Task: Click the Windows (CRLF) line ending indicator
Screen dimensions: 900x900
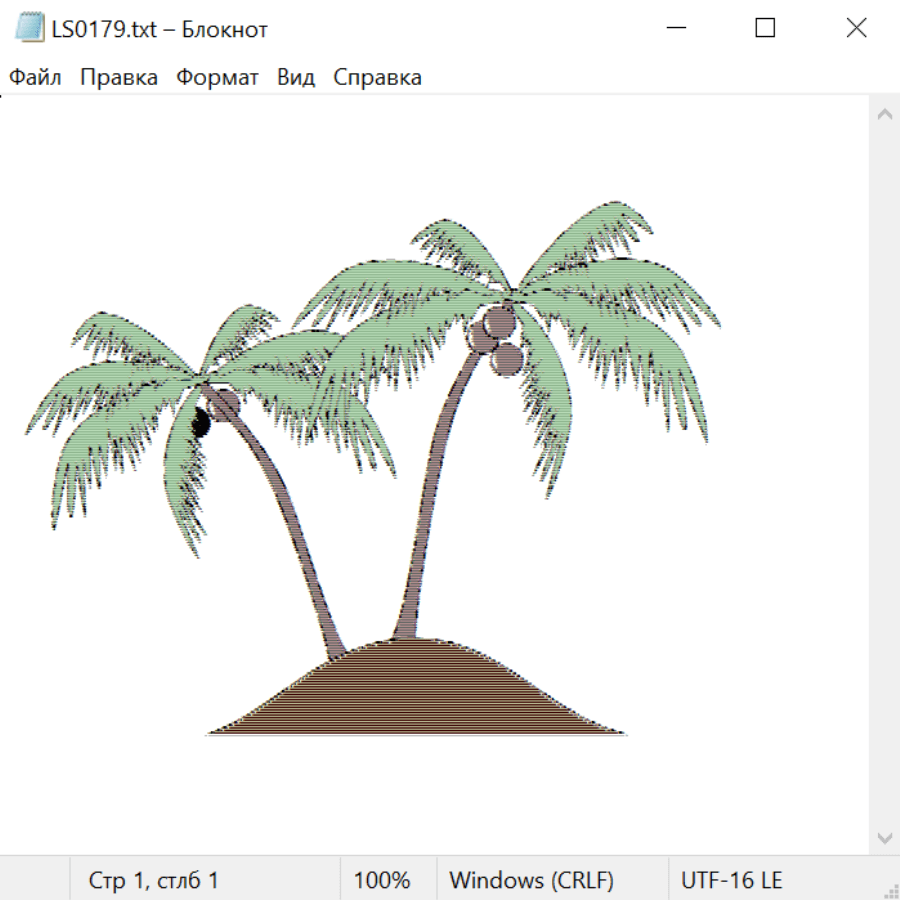Action: click(531, 881)
